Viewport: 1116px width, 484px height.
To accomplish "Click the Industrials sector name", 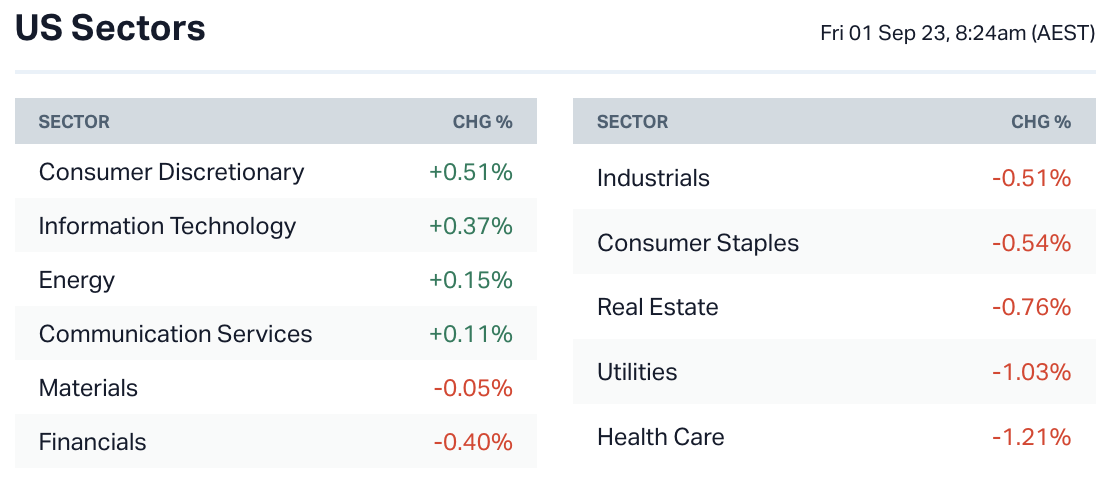I will (x=653, y=178).
